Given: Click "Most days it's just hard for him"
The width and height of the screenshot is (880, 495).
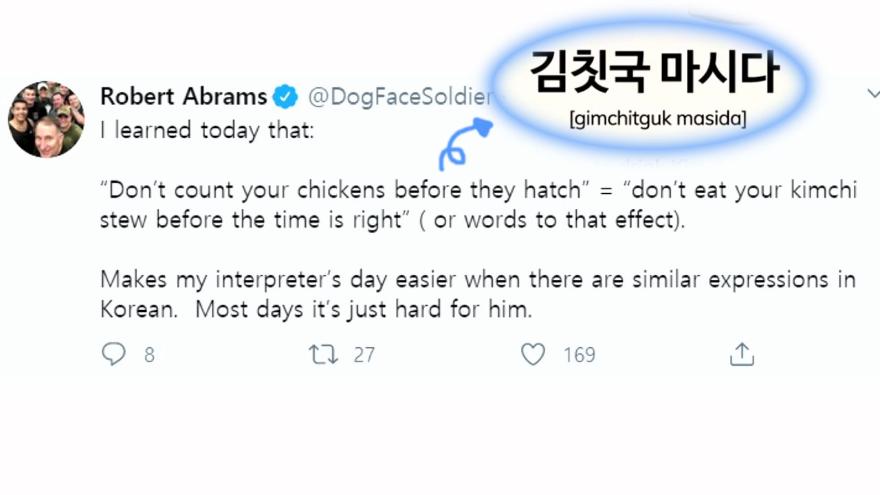Looking at the screenshot, I should (363, 309).
